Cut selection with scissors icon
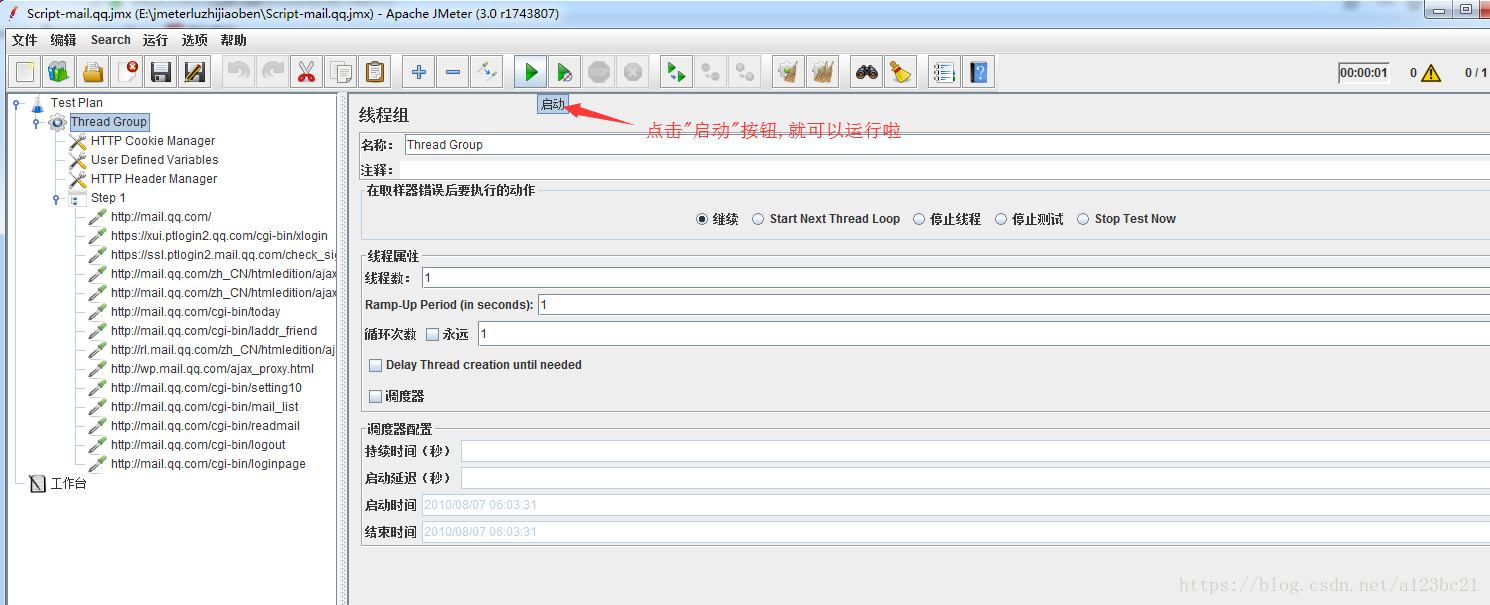 pos(307,72)
